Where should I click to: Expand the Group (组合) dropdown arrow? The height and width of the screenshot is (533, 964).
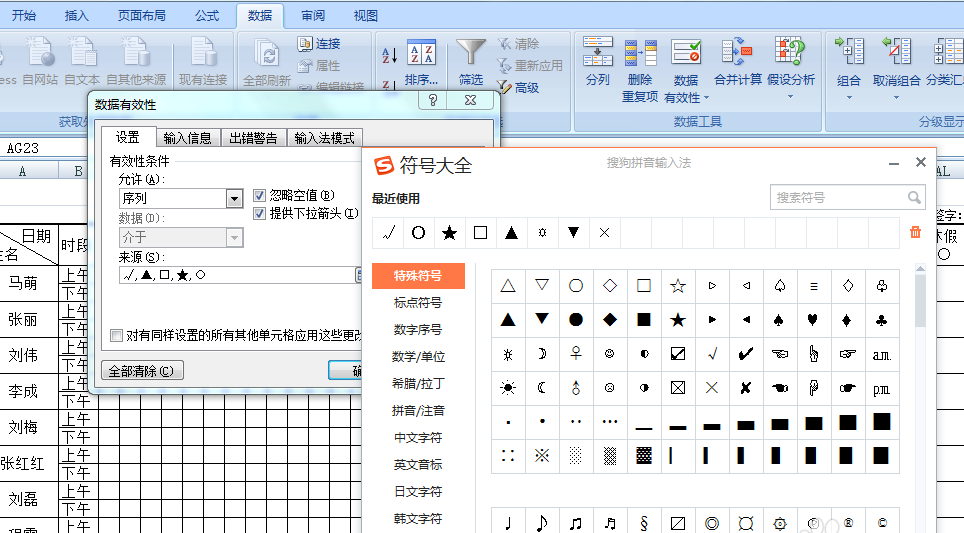[x=849, y=97]
